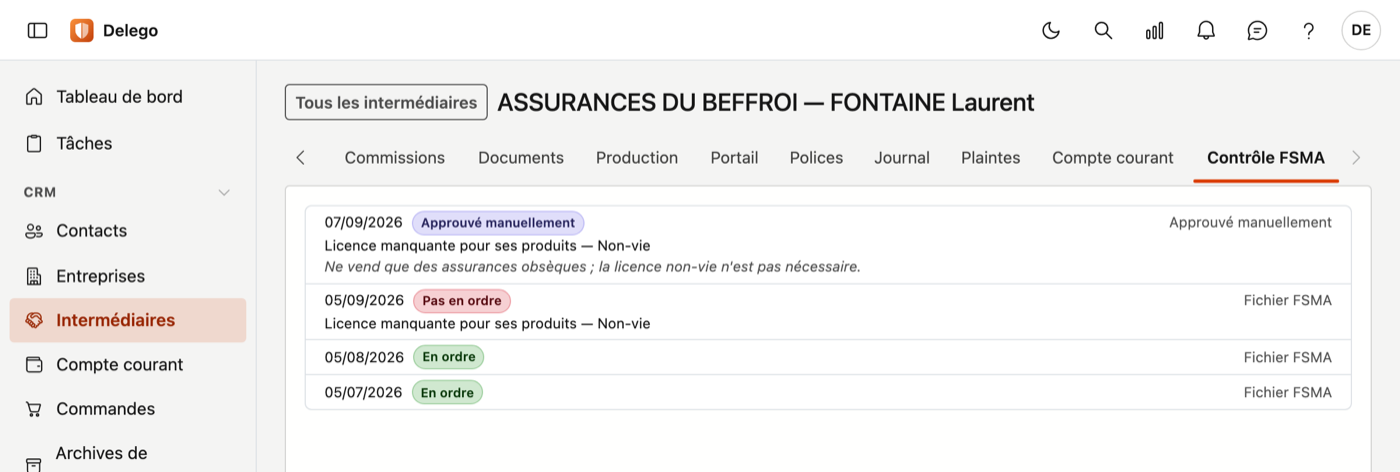Click the Tâches clipboard icon
The image size is (1400, 472).
(34, 143)
